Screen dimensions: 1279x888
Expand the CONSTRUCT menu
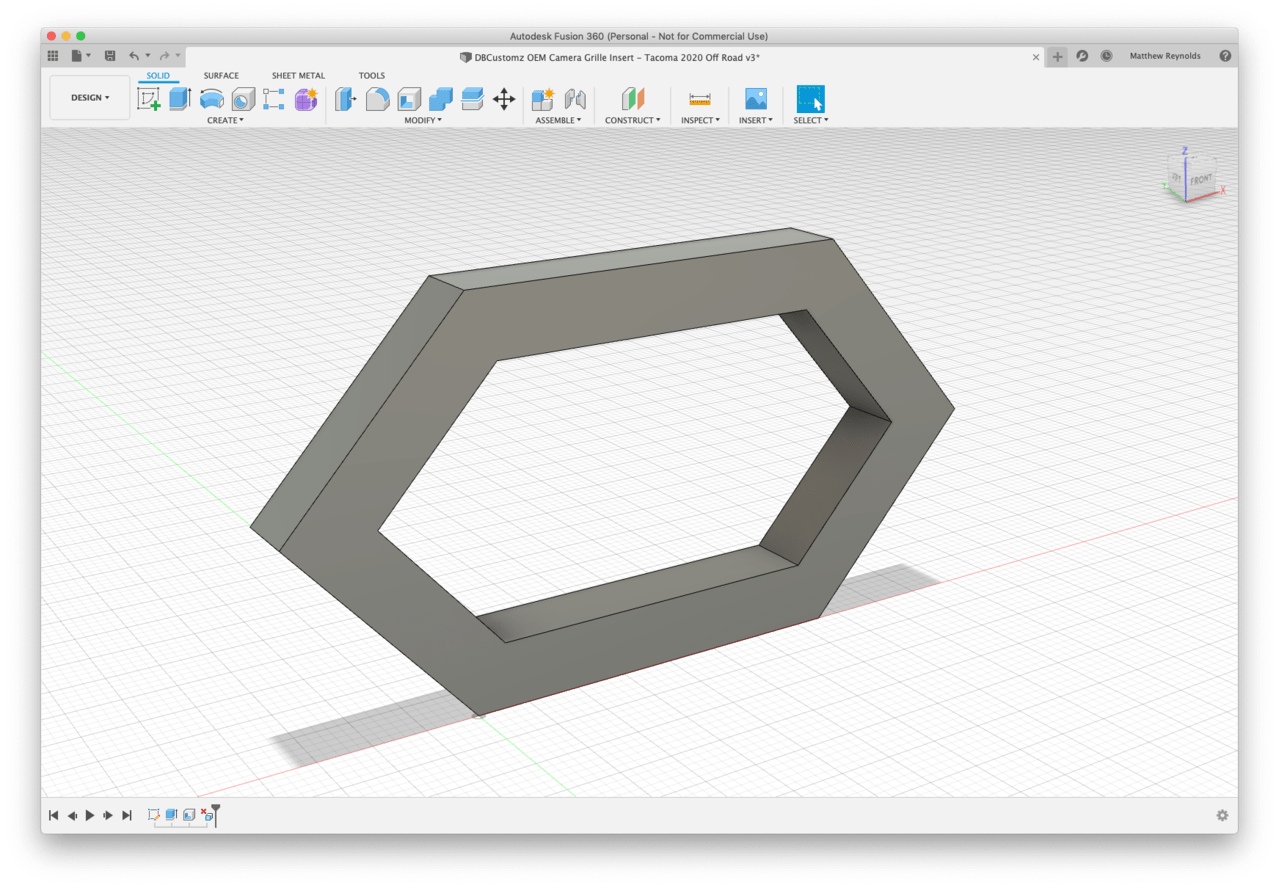click(633, 120)
